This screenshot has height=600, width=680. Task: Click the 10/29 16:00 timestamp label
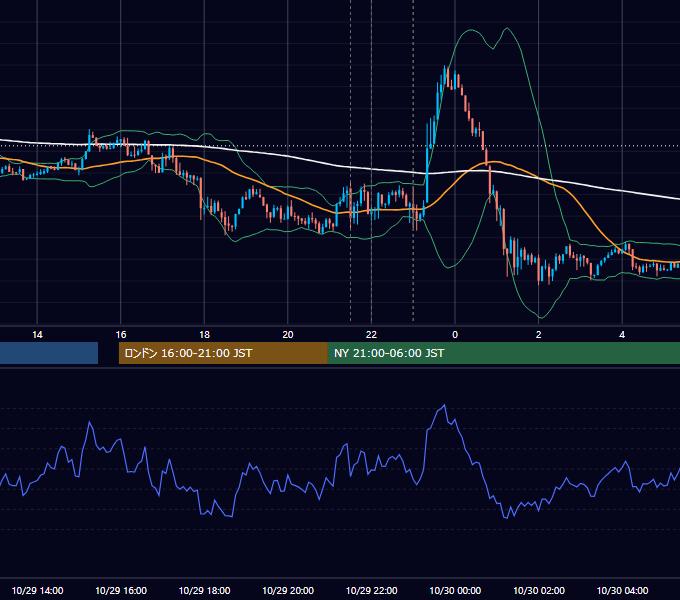pos(121,590)
